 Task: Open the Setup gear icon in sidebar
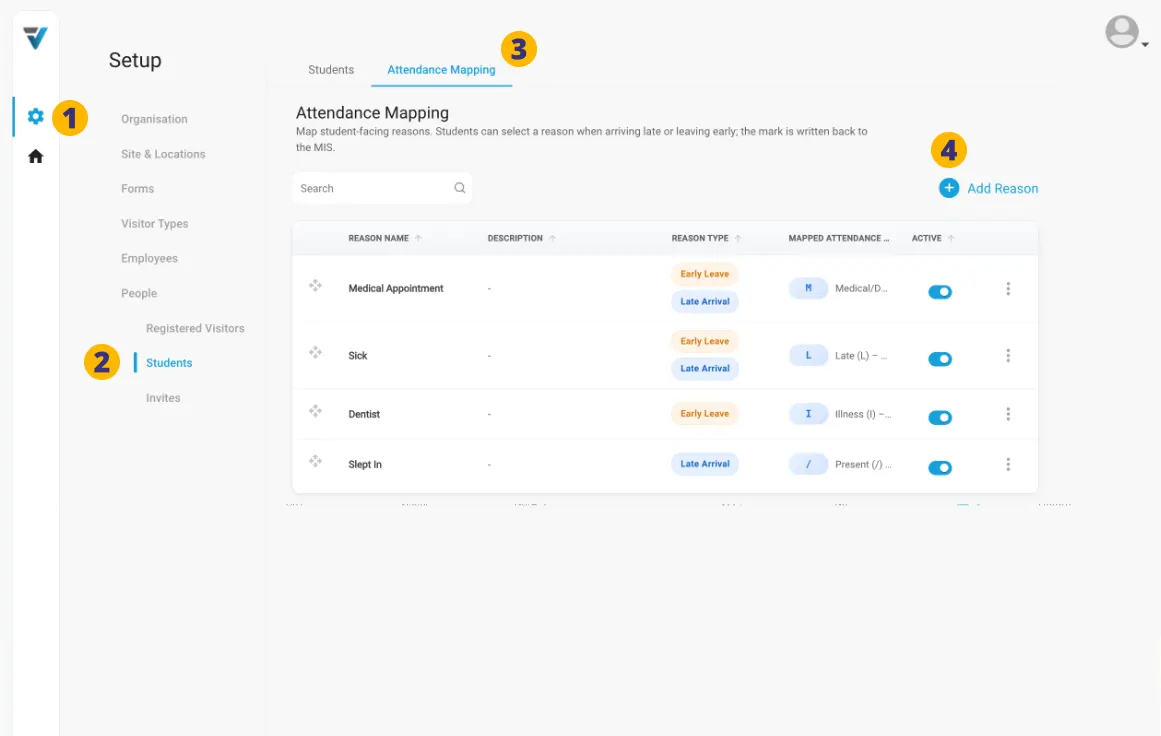(36, 116)
